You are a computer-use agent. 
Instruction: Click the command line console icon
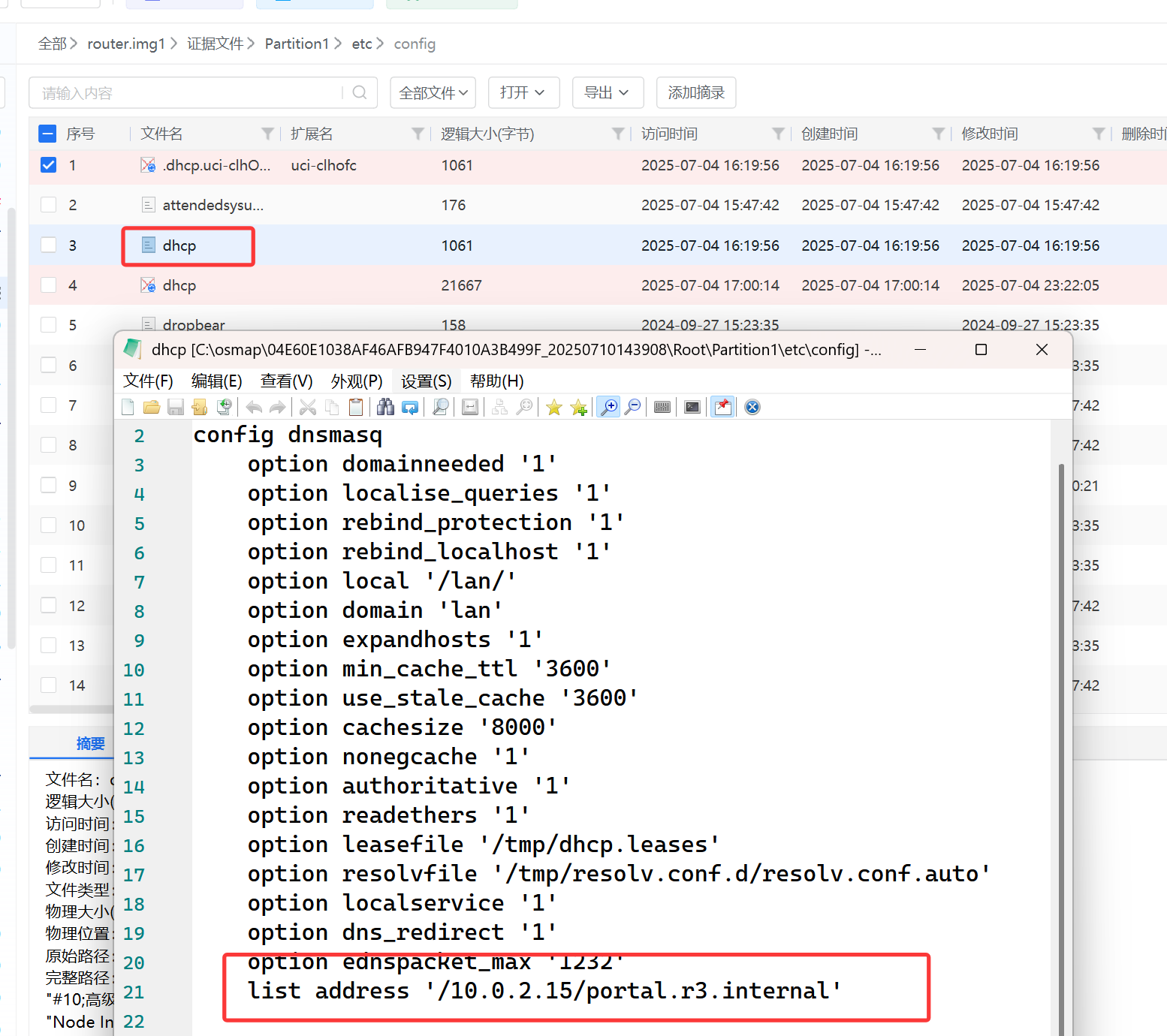692,407
